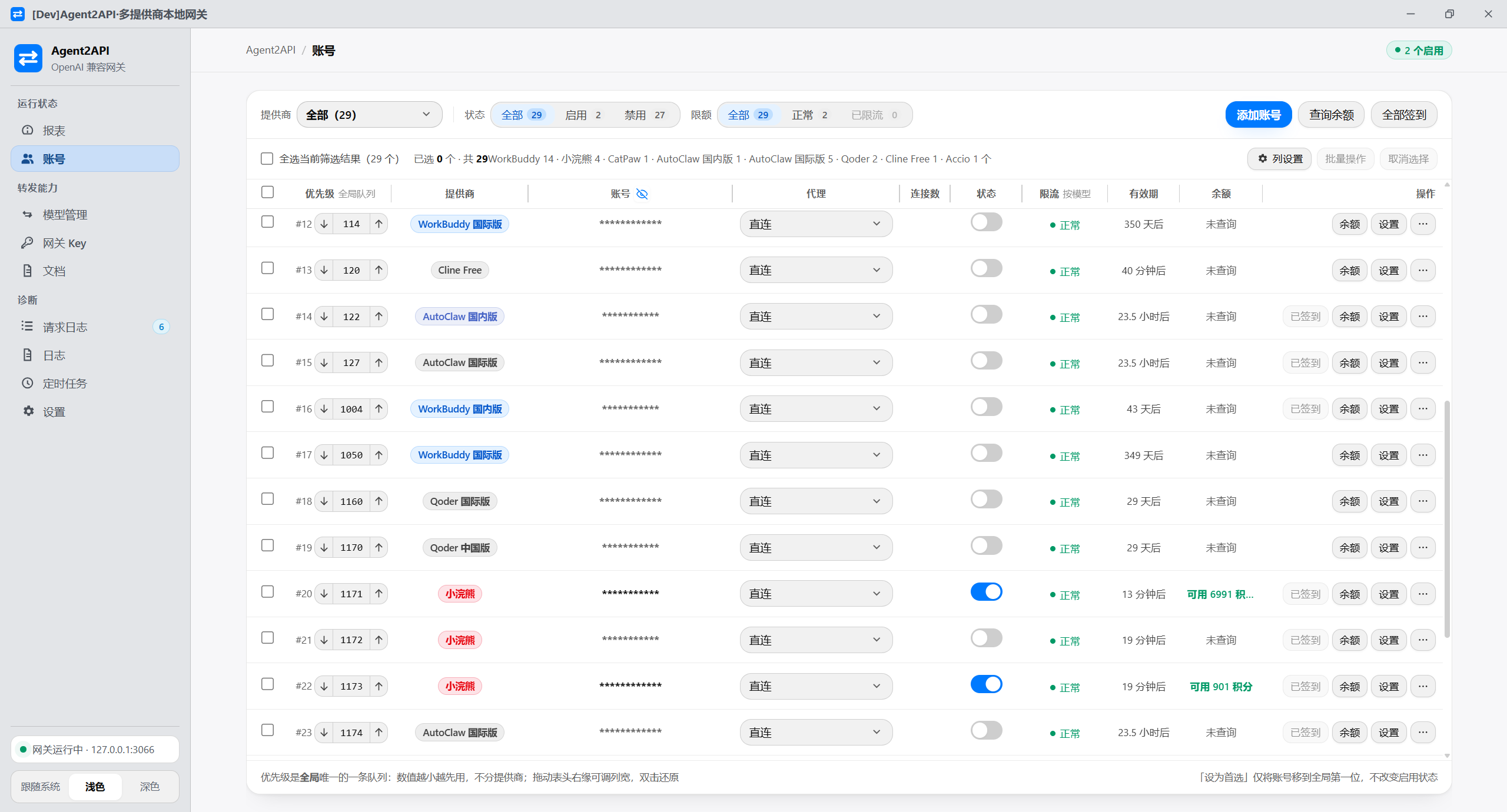This screenshot has width=1507, height=812.
Task: Move row #12 priority down arrow
Action: click(x=324, y=224)
